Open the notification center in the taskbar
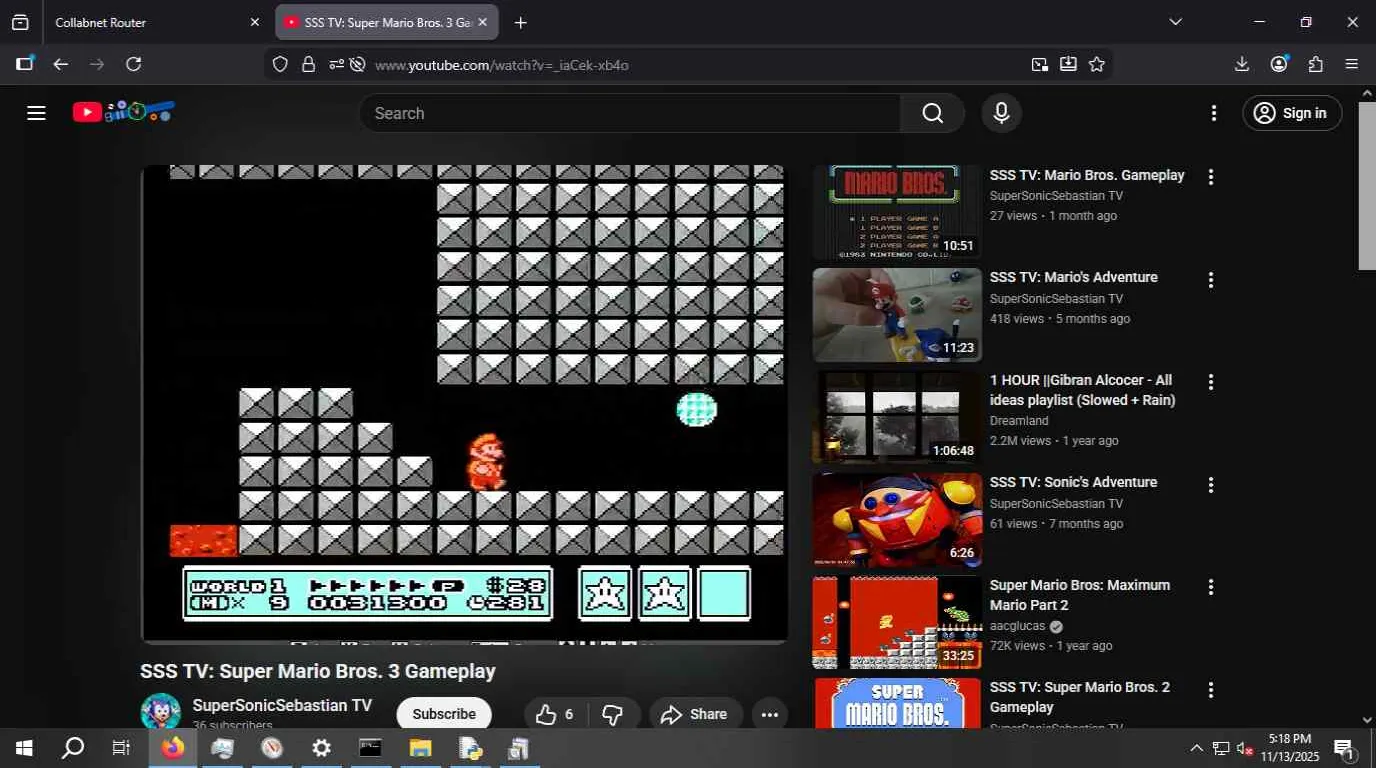1376x768 pixels. (x=1345, y=748)
